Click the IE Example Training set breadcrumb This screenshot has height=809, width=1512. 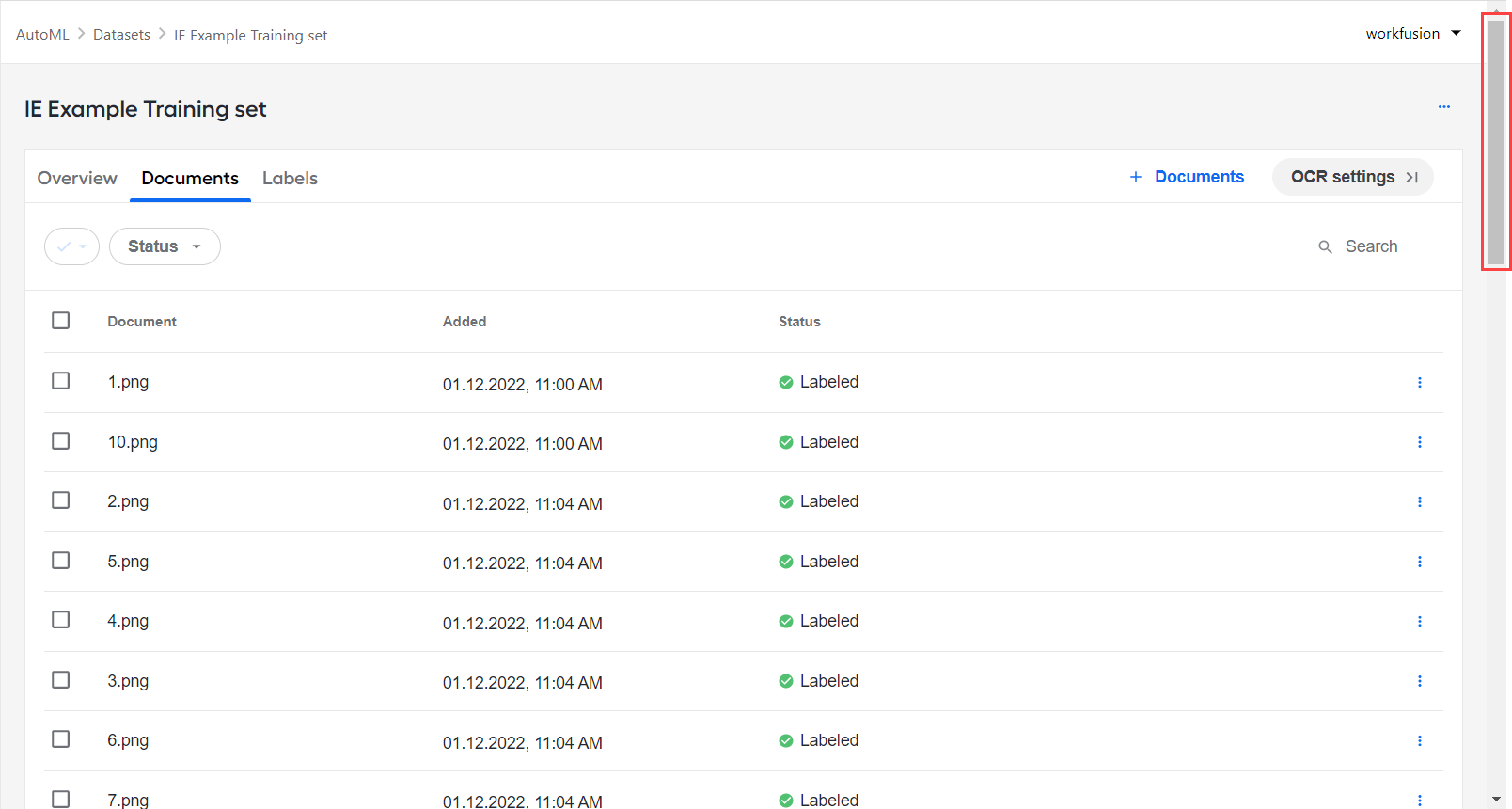(x=251, y=36)
